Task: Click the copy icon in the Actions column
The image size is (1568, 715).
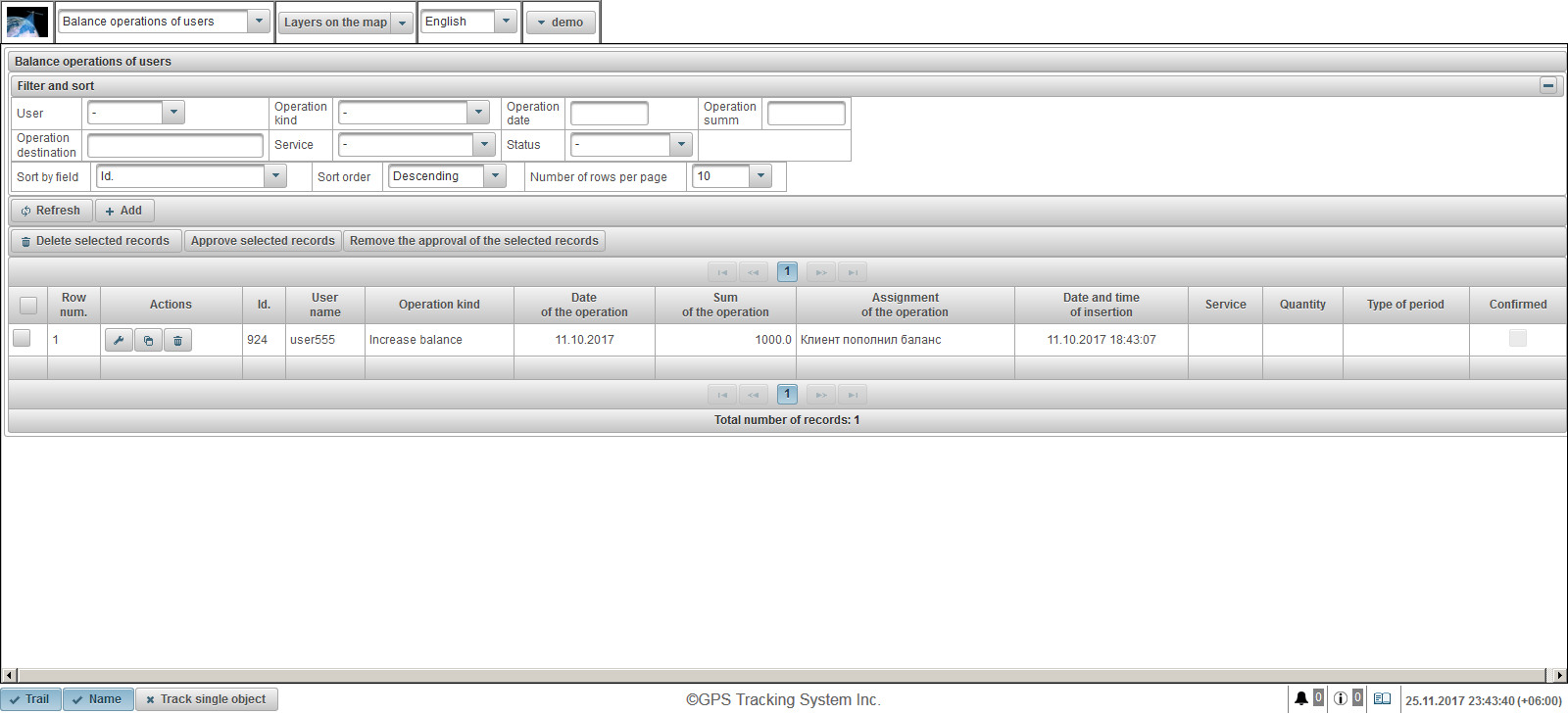Action: (x=148, y=340)
